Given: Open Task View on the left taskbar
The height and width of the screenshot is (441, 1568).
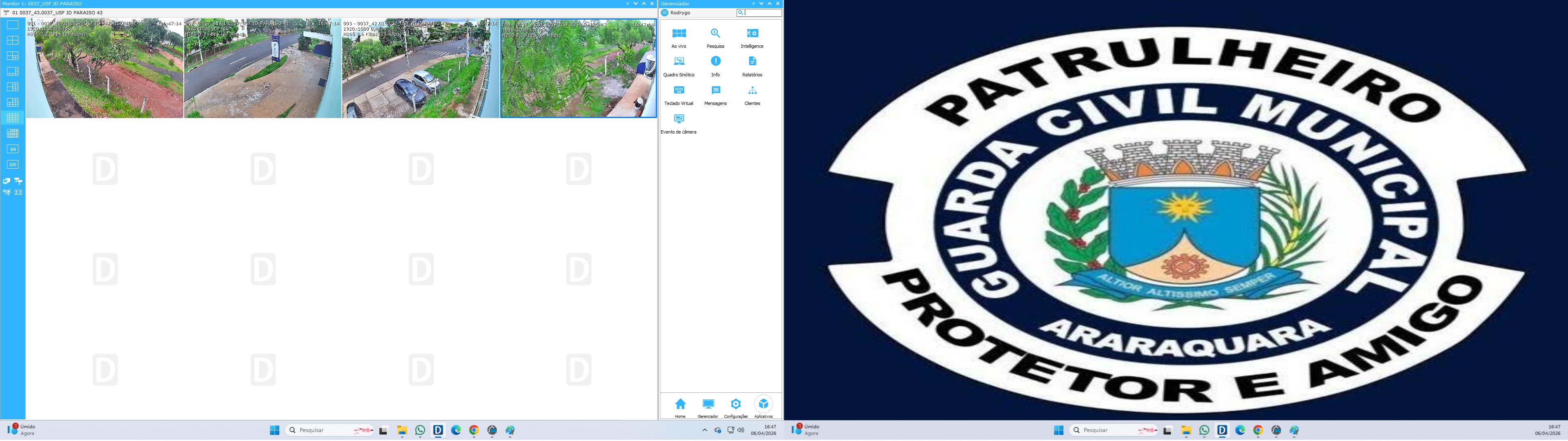Looking at the screenshot, I should pos(383,431).
